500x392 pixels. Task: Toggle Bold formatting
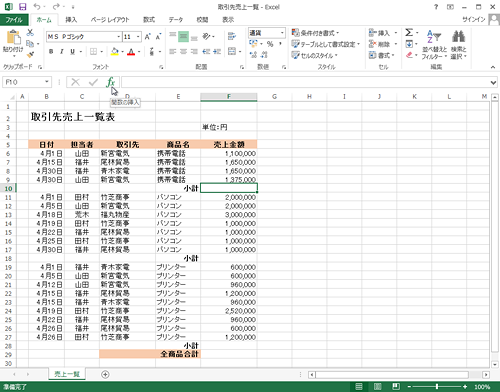[51, 52]
